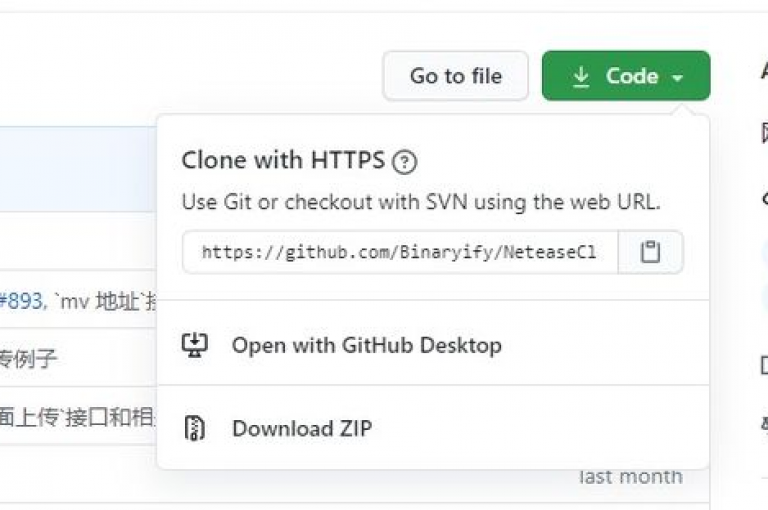768x510 pixels.
Task: Click the light blue highlighted commit banner
Action: [x=78, y=169]
